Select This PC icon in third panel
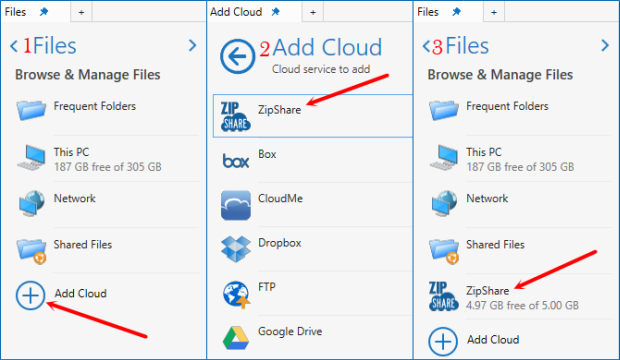This screenshot has height=360, width=620. (444, 157)
